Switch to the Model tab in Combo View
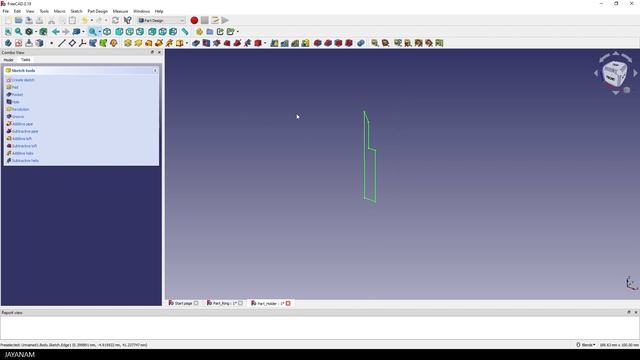 coord(9,60)
